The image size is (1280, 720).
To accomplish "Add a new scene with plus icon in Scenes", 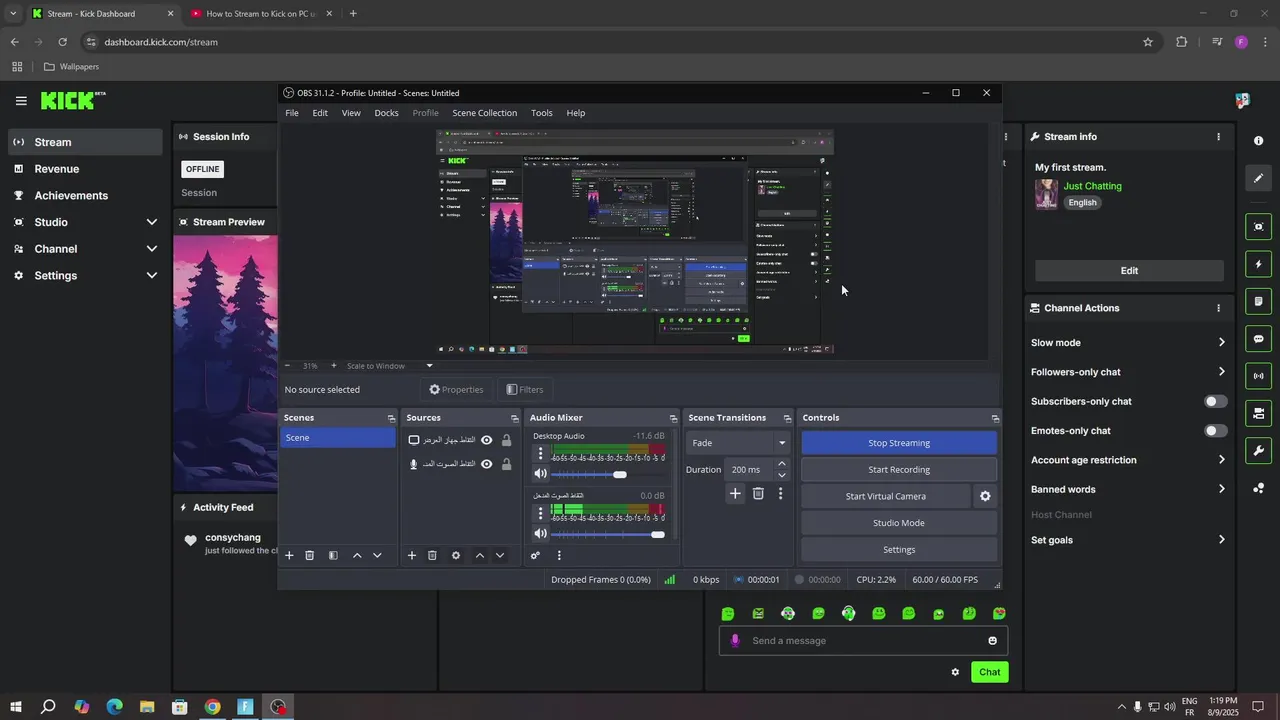I will (289, 555).
